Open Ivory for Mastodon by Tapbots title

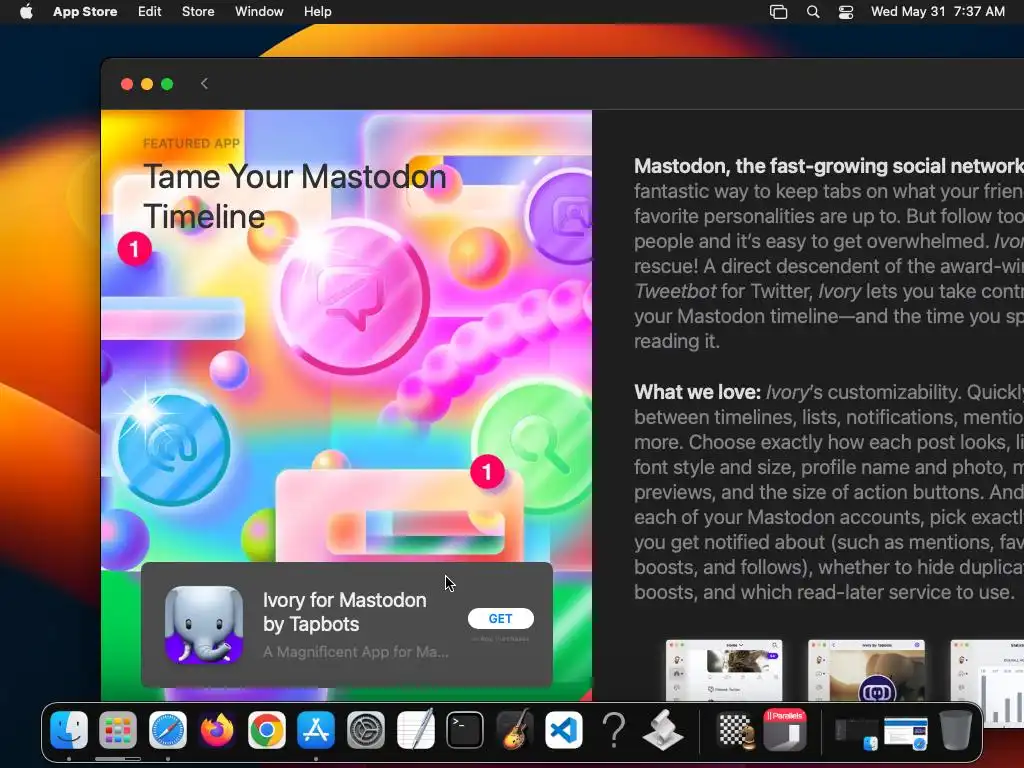344,612
